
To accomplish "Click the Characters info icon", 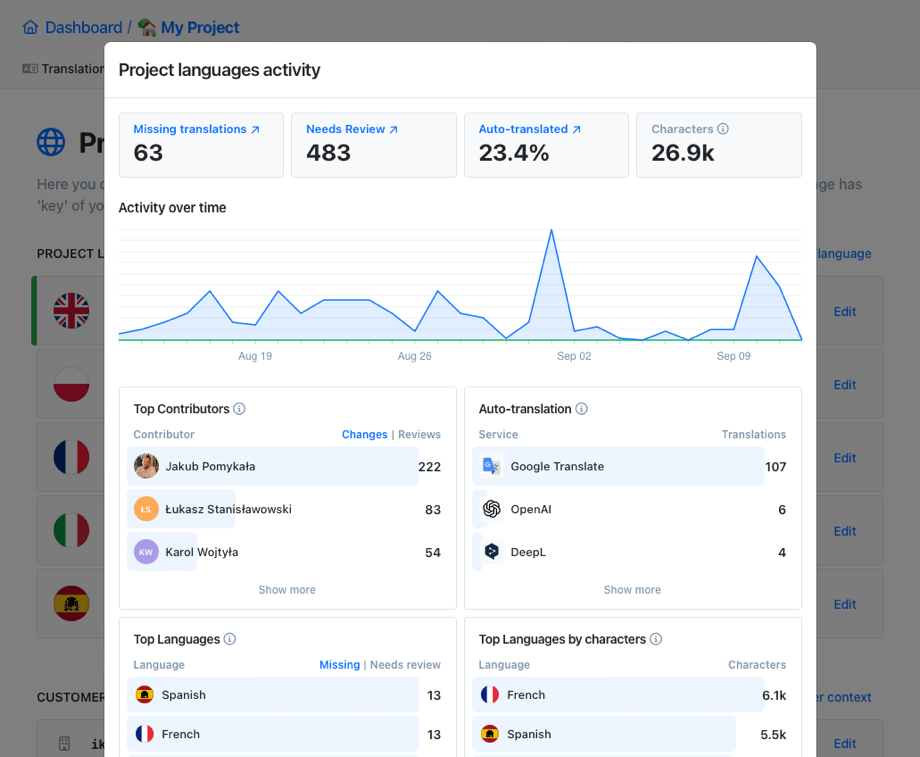I will [723, 129].
